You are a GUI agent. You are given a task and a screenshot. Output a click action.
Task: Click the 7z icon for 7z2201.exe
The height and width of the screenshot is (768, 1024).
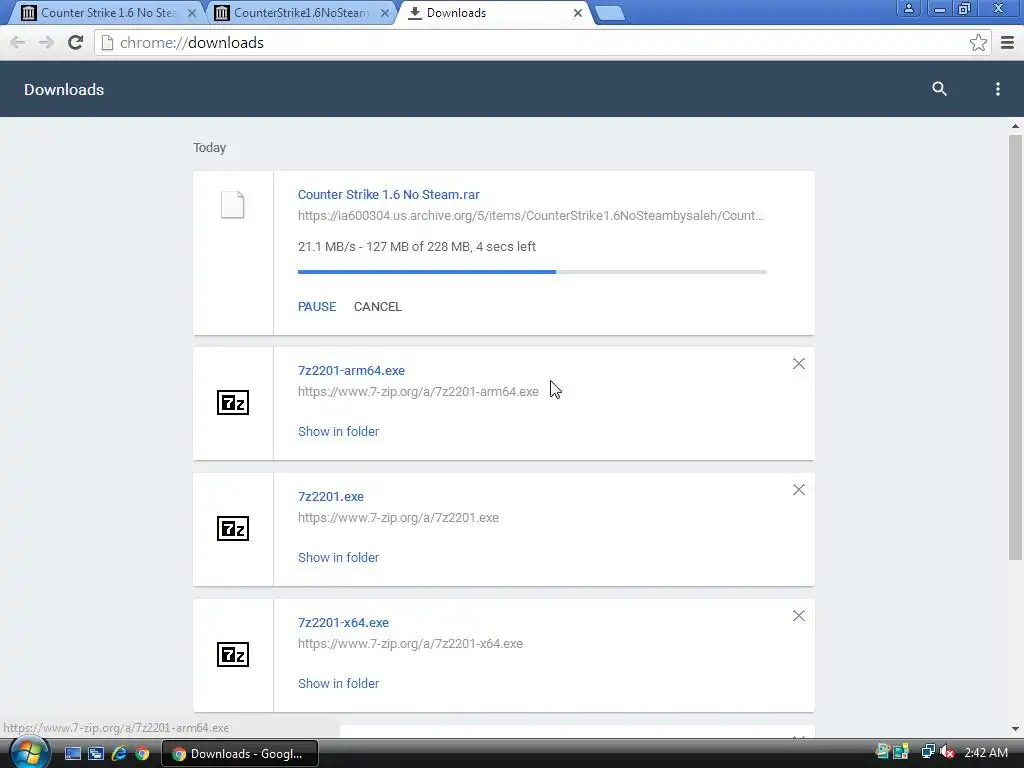pyautogui.click(x=232, y=528)
